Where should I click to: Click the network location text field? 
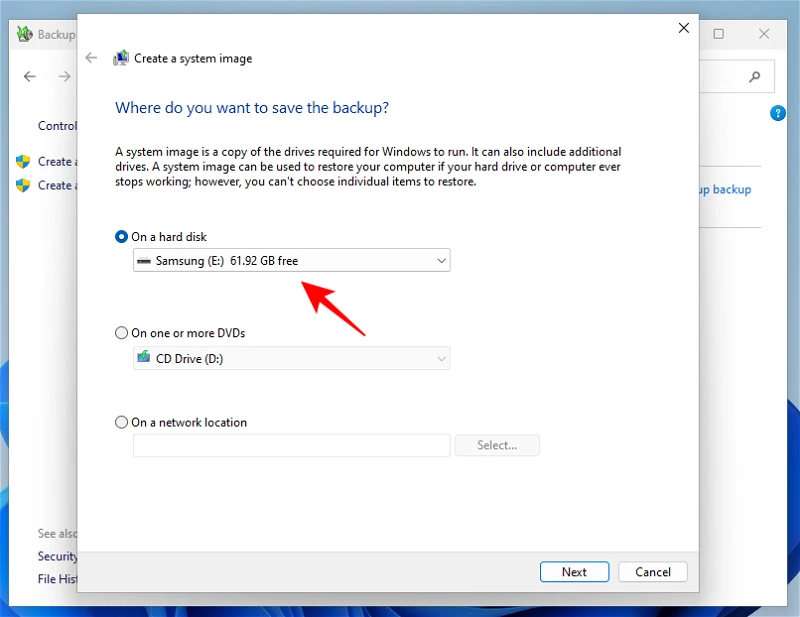[291, 445]
